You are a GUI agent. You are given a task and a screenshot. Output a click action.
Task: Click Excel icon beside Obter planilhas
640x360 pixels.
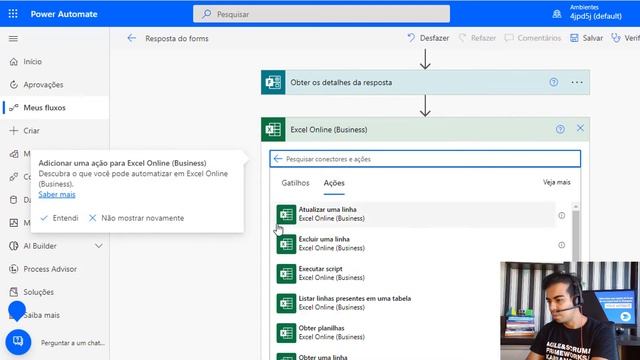pyautogui.click(x=286, y=333)
